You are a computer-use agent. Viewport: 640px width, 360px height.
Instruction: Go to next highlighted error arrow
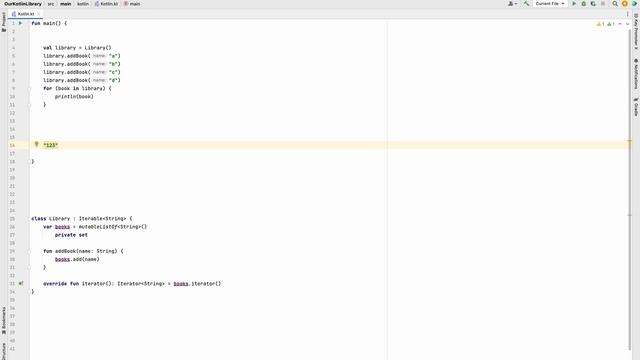(628, 24)
